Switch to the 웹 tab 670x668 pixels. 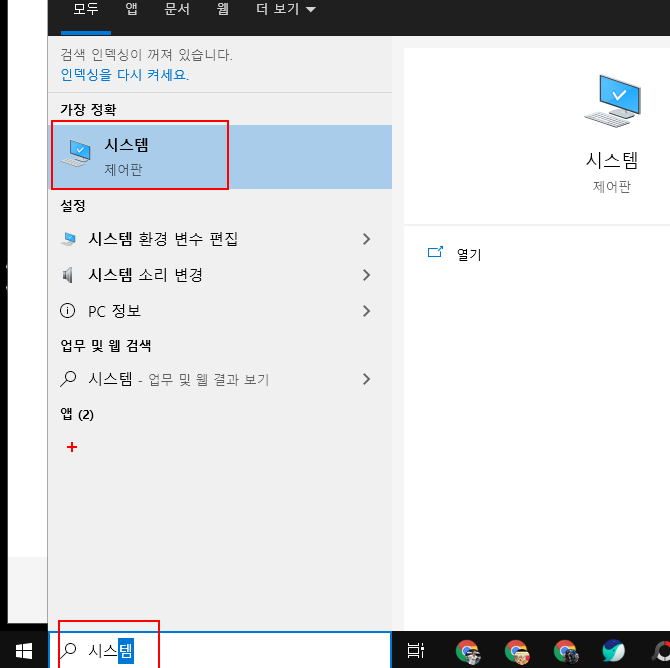pyautogui.click(x=222, y=9)
